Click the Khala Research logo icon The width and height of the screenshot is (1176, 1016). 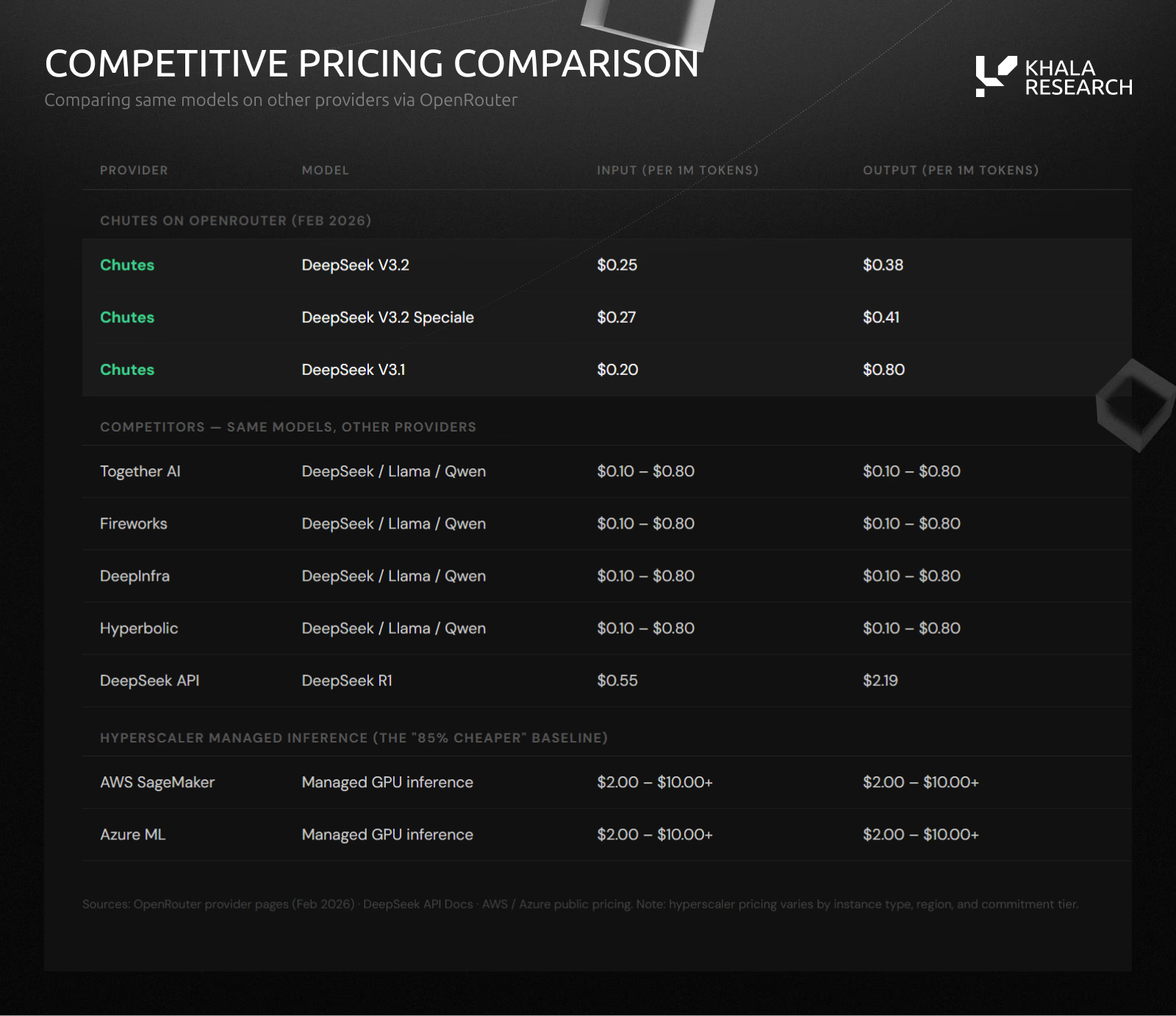pos(995,76)
